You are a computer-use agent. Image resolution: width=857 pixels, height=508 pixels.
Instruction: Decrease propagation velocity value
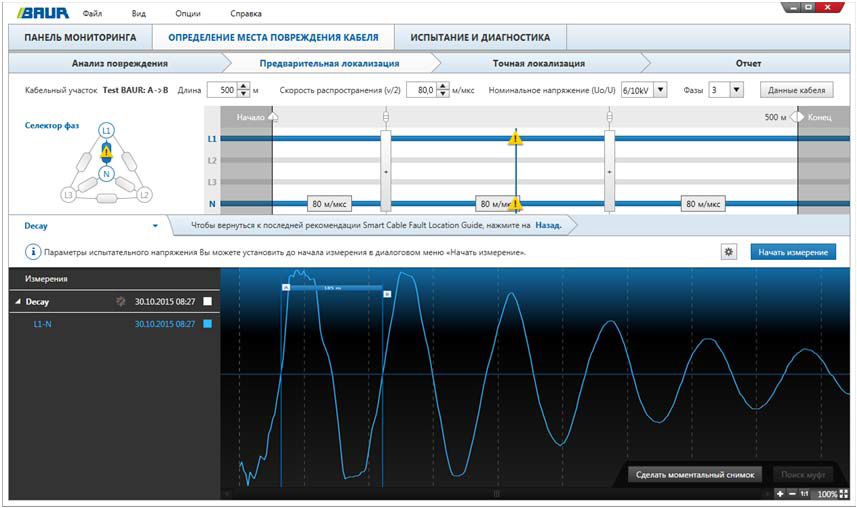pos(443,94)
